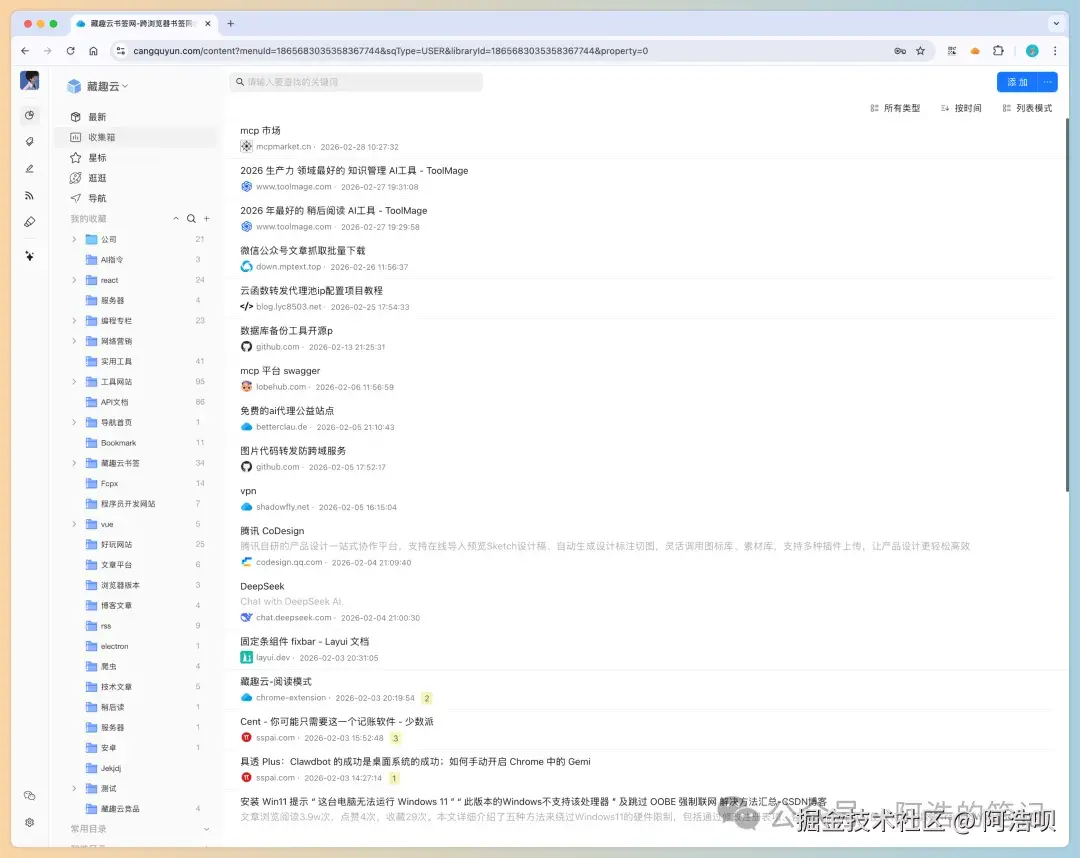Click the browser address bar URL
Image resolution: width=1080 pixels, height=858 pixels.
click(390, 50)
